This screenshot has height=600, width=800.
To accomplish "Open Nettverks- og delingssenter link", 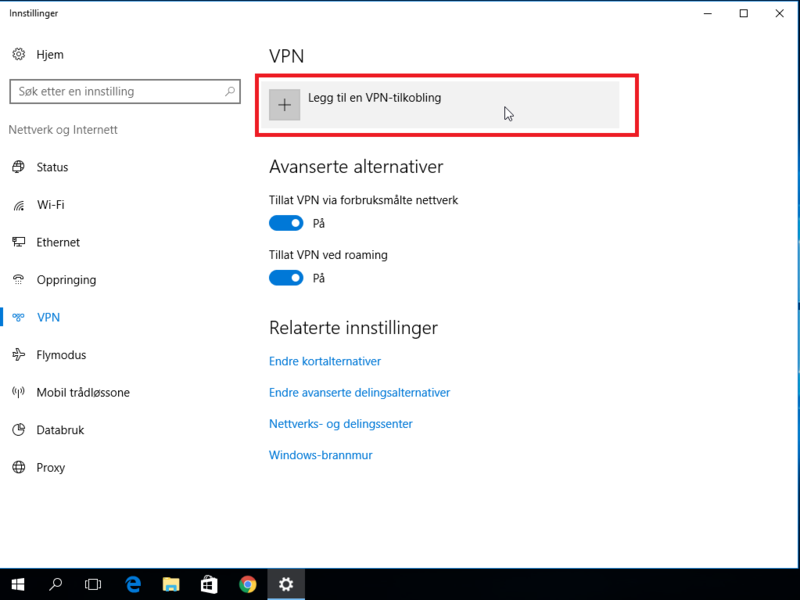I will 340,423.
